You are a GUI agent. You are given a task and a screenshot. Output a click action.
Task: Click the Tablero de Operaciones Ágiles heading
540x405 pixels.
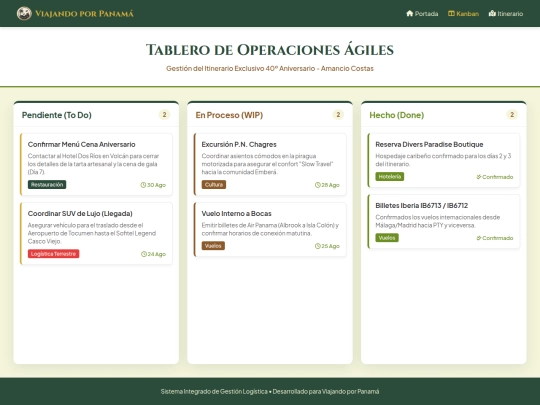tap(270, 50)
